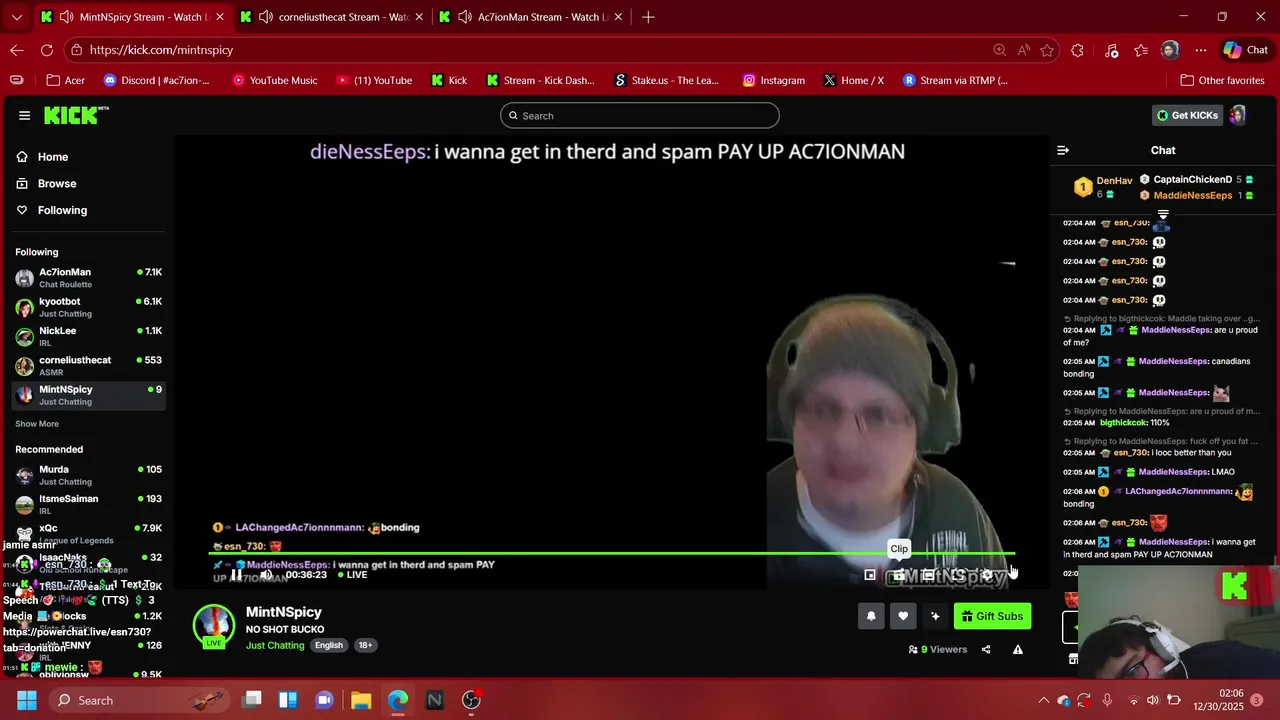Open favorites list icon in toolbar
The width and height of the screenshot is (1280, 720).
(1141, 50)
